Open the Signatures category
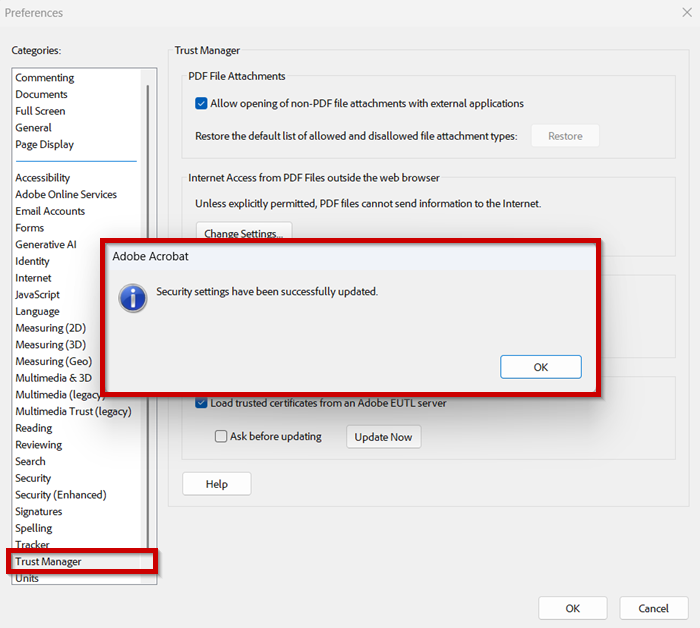This screenshot has width=700, height=628. (x=39, y=512)
